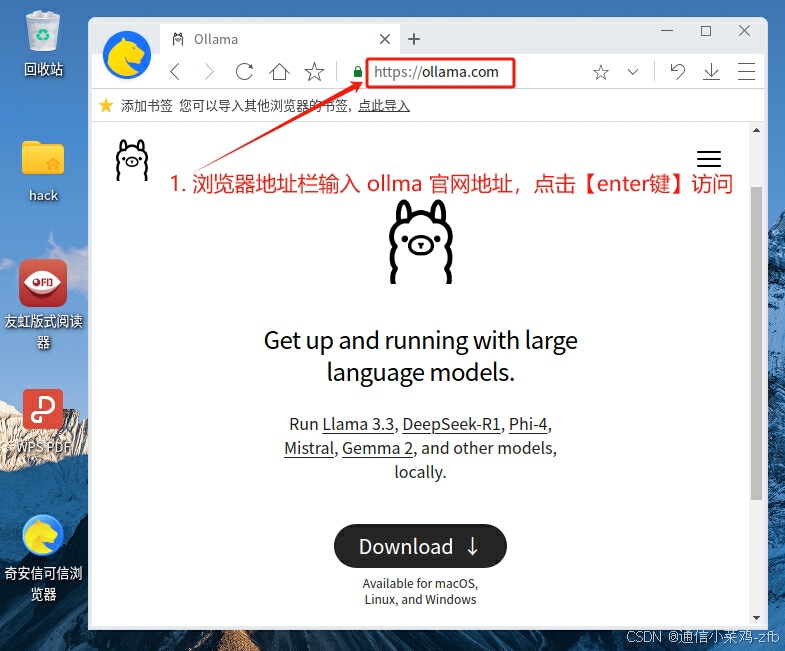Reload the current page

pos(244,72)
